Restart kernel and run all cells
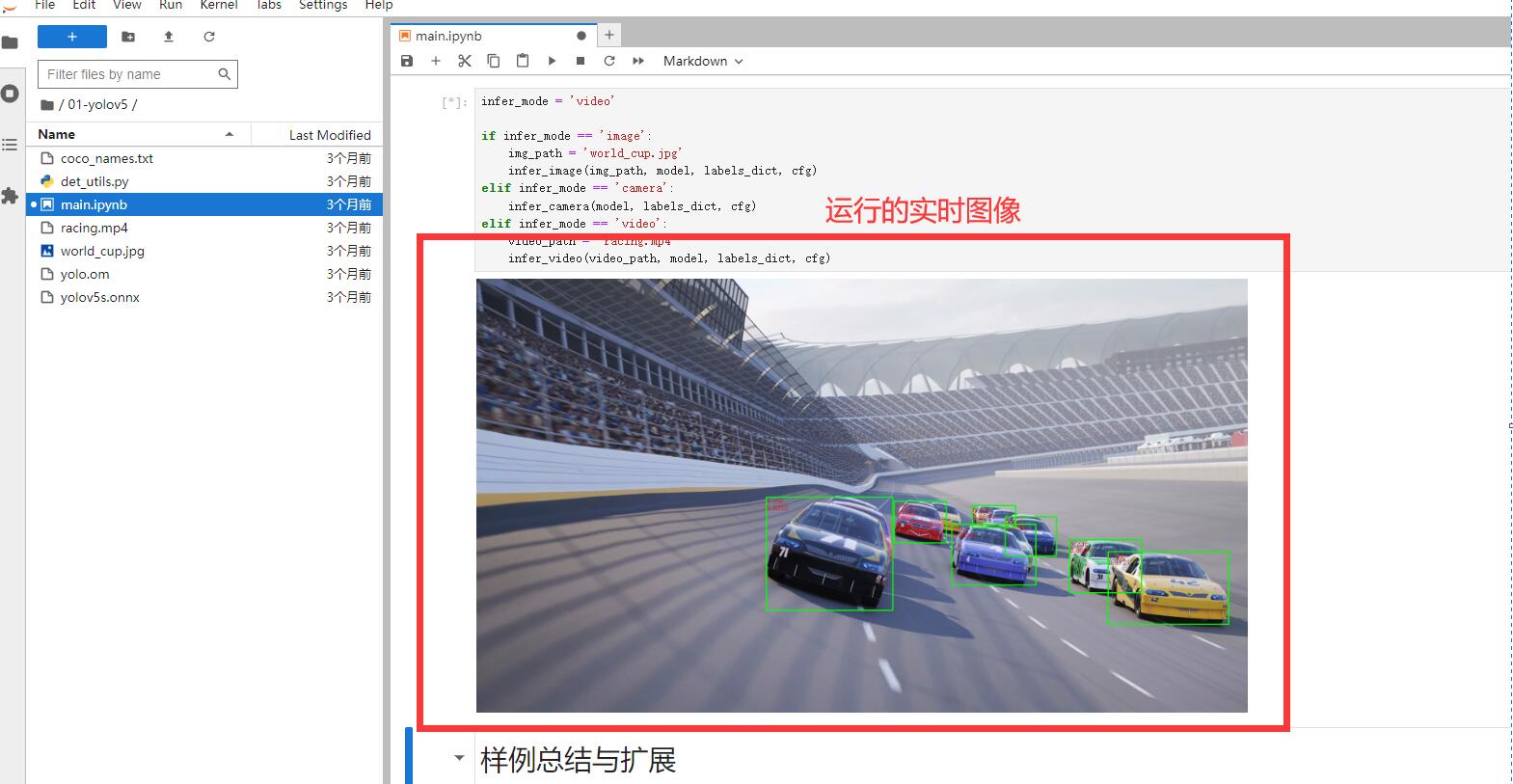This screenshot has width=1513, height=784. coord(638,61)
